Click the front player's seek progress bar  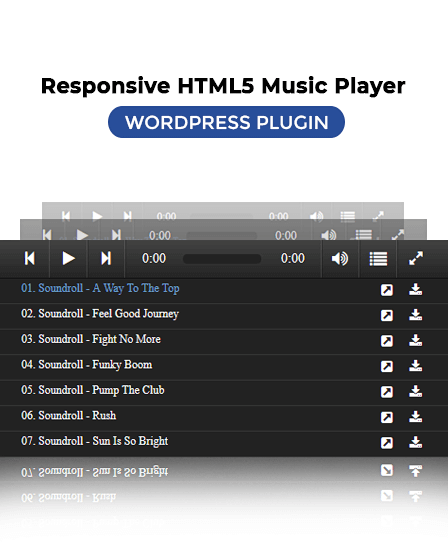(x=222, y=259)
